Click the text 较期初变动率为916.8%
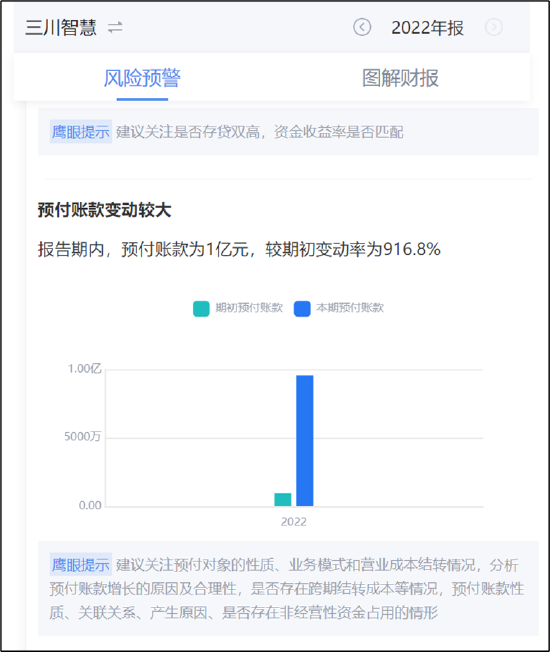Image resolution: width=550 pixels, height=652 pixels. coord(353,249)
